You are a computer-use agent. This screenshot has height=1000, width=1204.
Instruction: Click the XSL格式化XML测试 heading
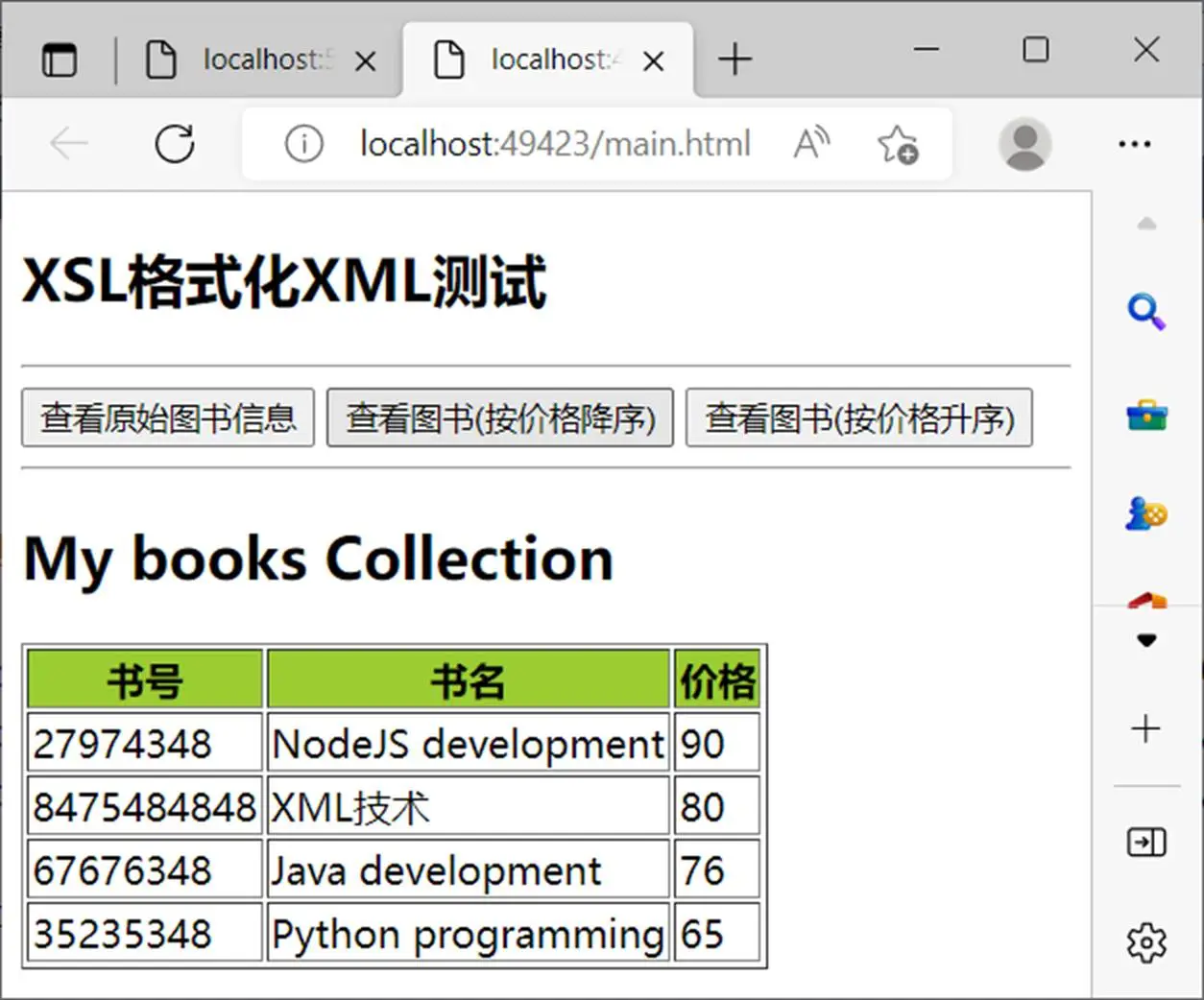(284, 282)
